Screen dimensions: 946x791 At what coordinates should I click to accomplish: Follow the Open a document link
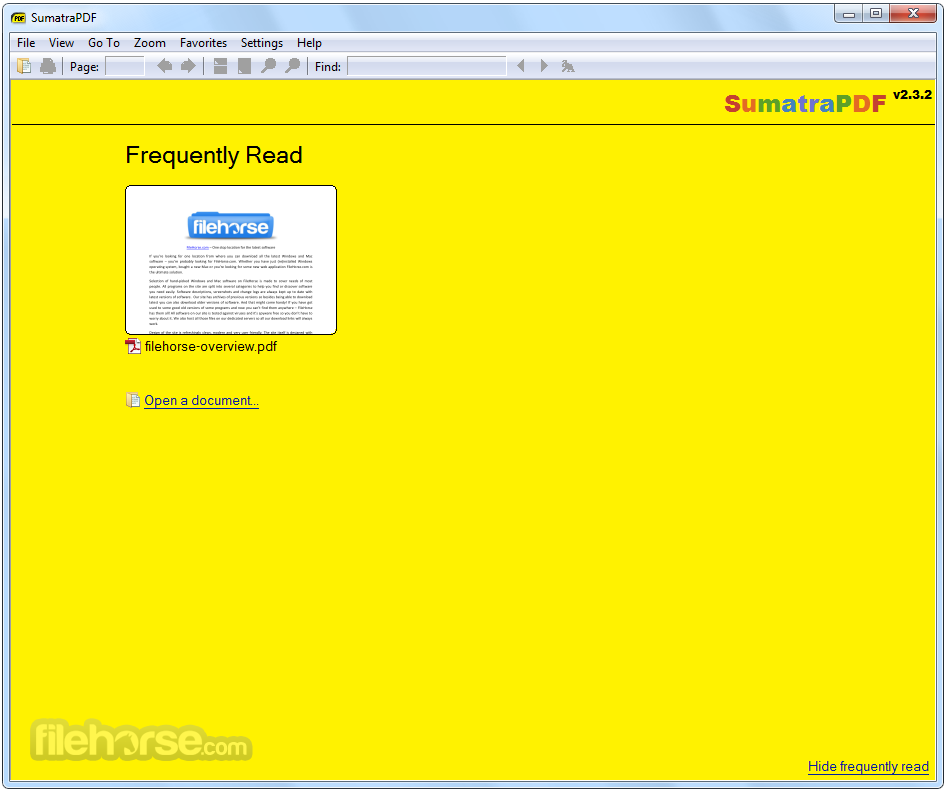[x=201, y=400]
